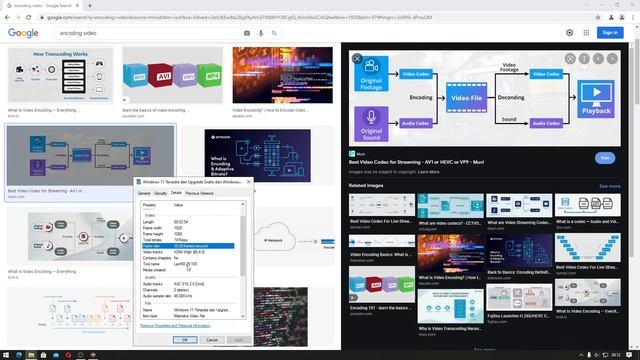This screenshot has width=640, height=360.
Task: Click the Google logo
Action: click(23, 33)
